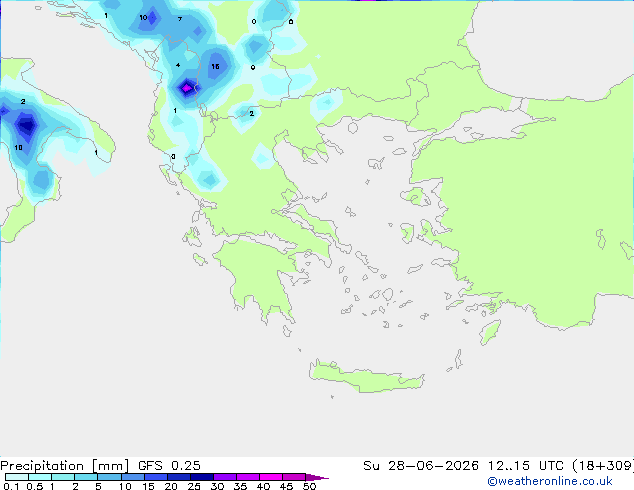Click the 25–30 mm dark navy legend box
This screenshot has width=634, height=490.
pos(201,477)
